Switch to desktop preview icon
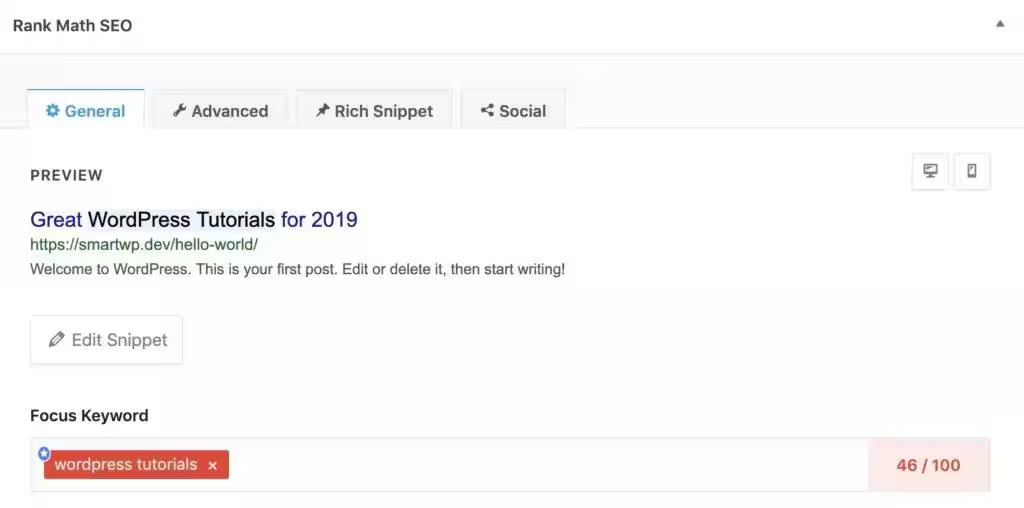 point(930,172)
